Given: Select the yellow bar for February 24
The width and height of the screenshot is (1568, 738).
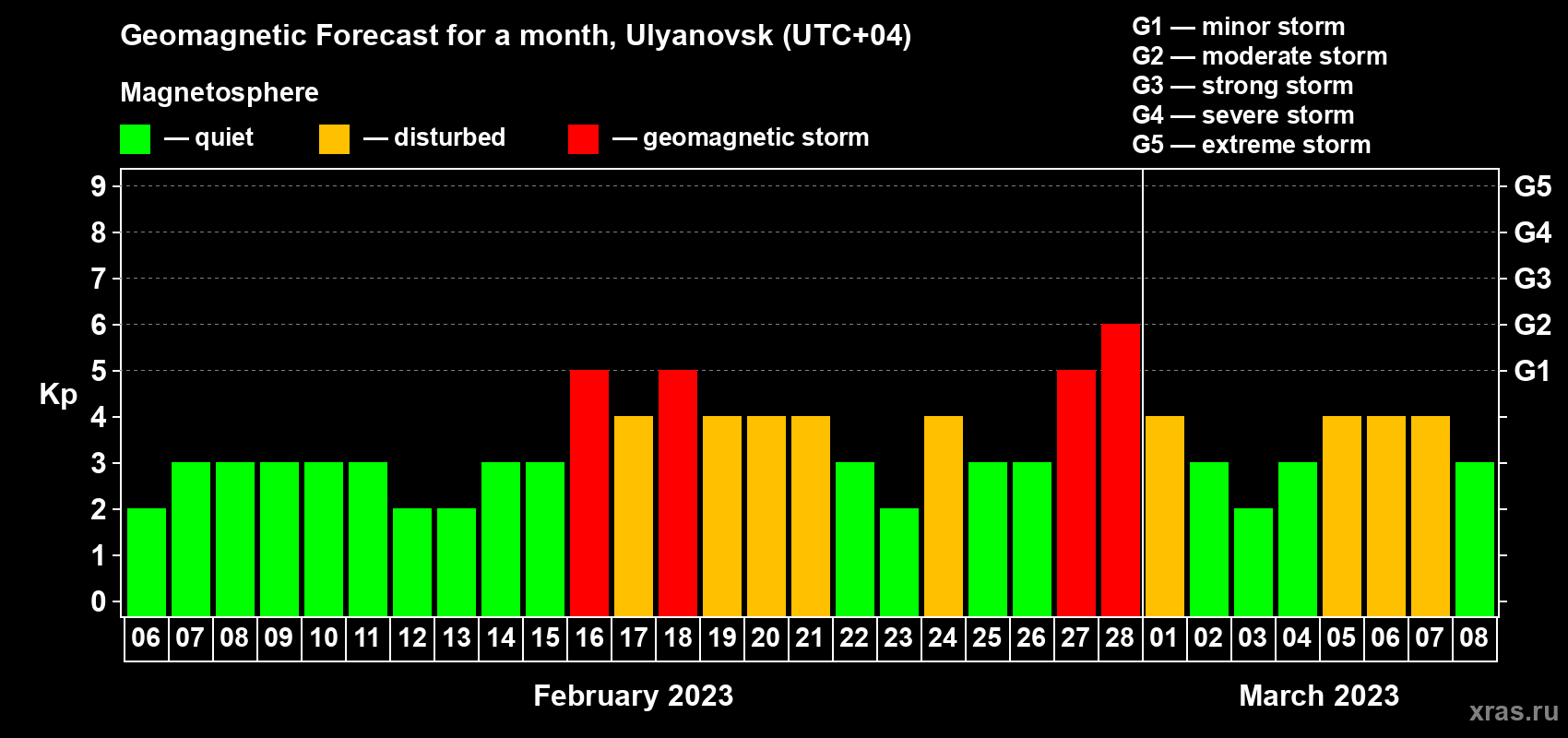Looking at the screenshot, I should point(944,516).
